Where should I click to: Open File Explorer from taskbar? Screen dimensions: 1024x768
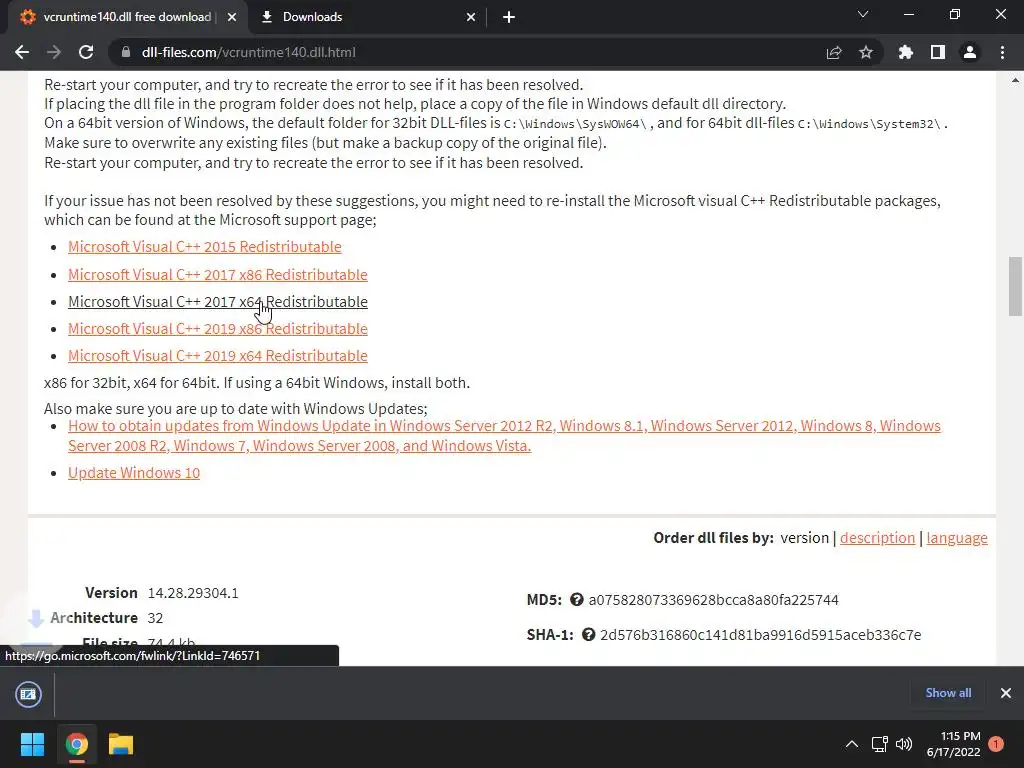tap(121, 744)
